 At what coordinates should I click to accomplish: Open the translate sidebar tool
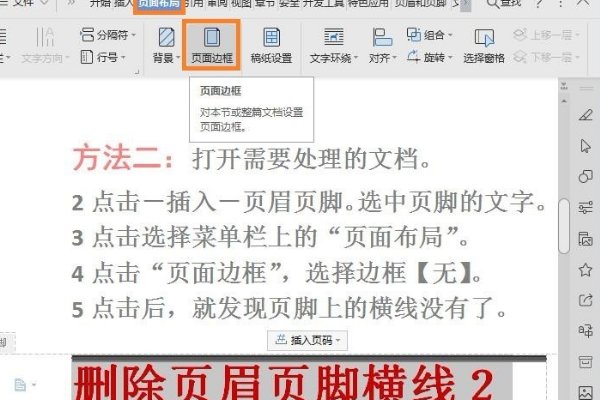tap(585, 331)
